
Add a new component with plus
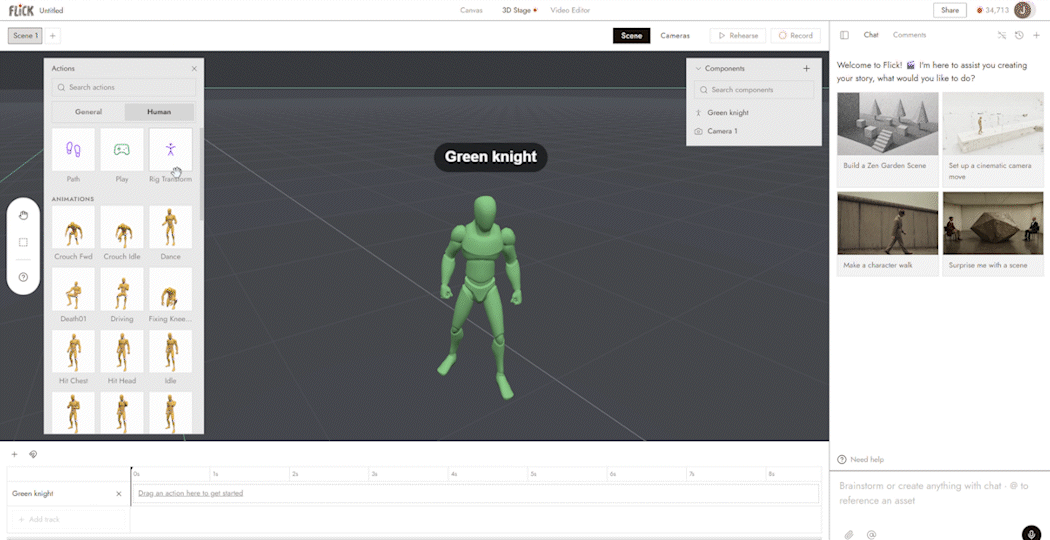(806, 68)
